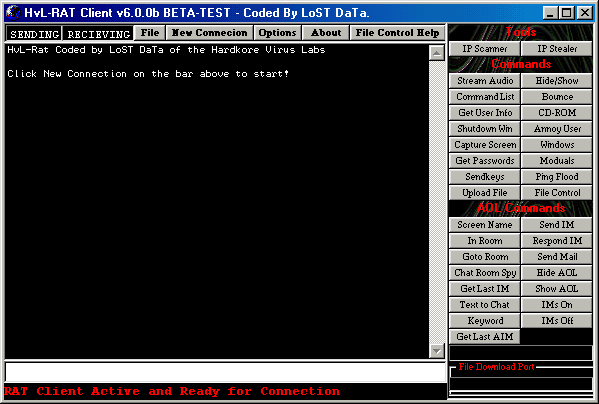Click the File Download Port field
The height and width of the screenshot is (404, 599).
521,384
